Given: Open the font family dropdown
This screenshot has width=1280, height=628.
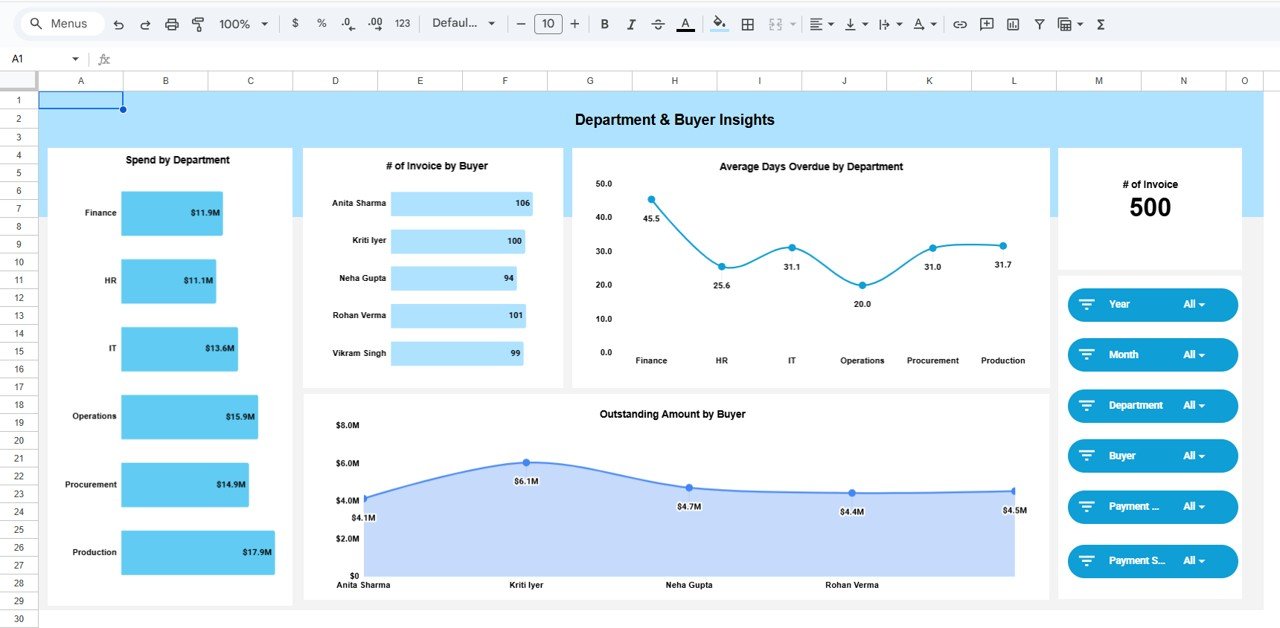Looking at the screenshot, I should 462,23.
